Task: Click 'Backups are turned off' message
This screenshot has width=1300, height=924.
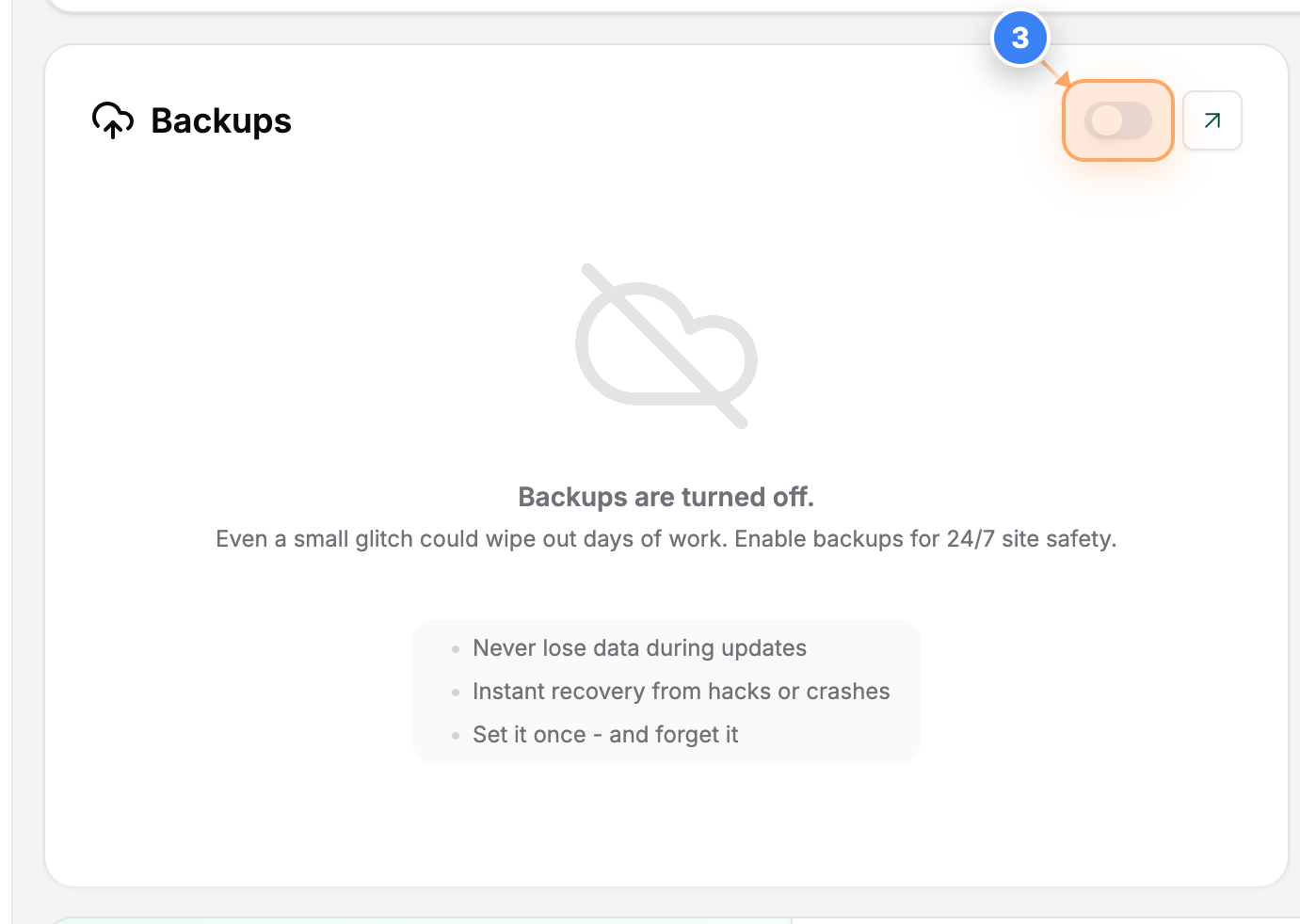Action: tap(666, 497)
